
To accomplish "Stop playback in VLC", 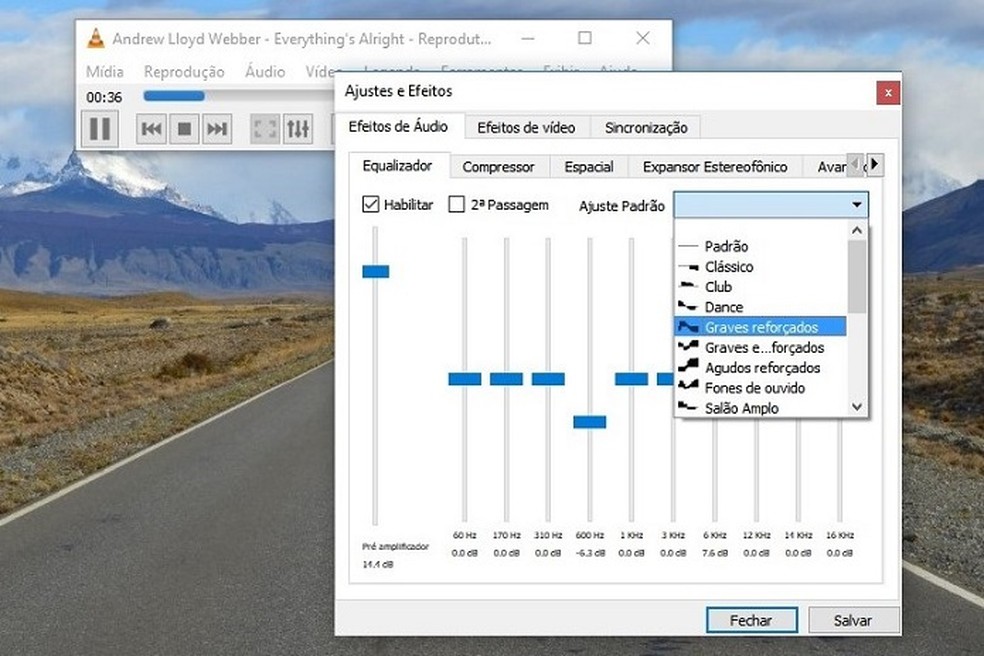I will (182, 128).
